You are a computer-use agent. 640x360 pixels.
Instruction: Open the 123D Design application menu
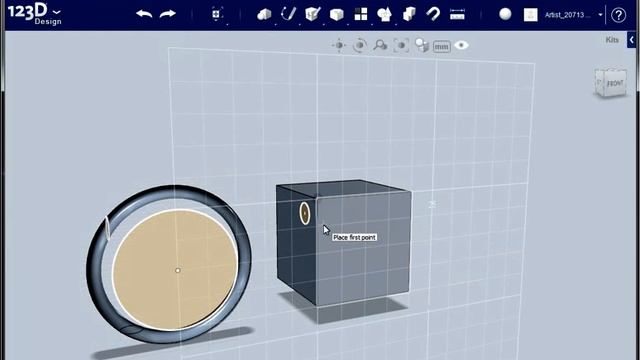click(x=34, y=15)
